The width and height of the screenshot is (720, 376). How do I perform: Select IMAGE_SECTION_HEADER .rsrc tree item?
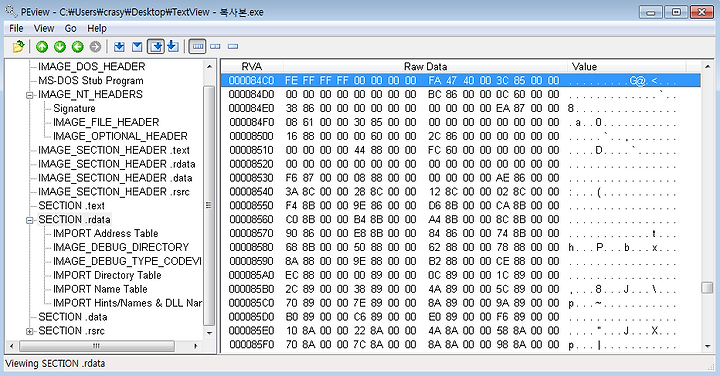coord(114,192)
